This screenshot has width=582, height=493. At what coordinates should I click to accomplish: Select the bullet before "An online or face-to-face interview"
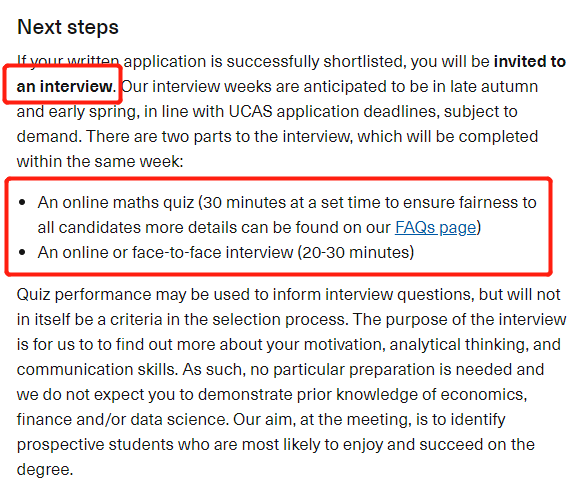[22, 252]
